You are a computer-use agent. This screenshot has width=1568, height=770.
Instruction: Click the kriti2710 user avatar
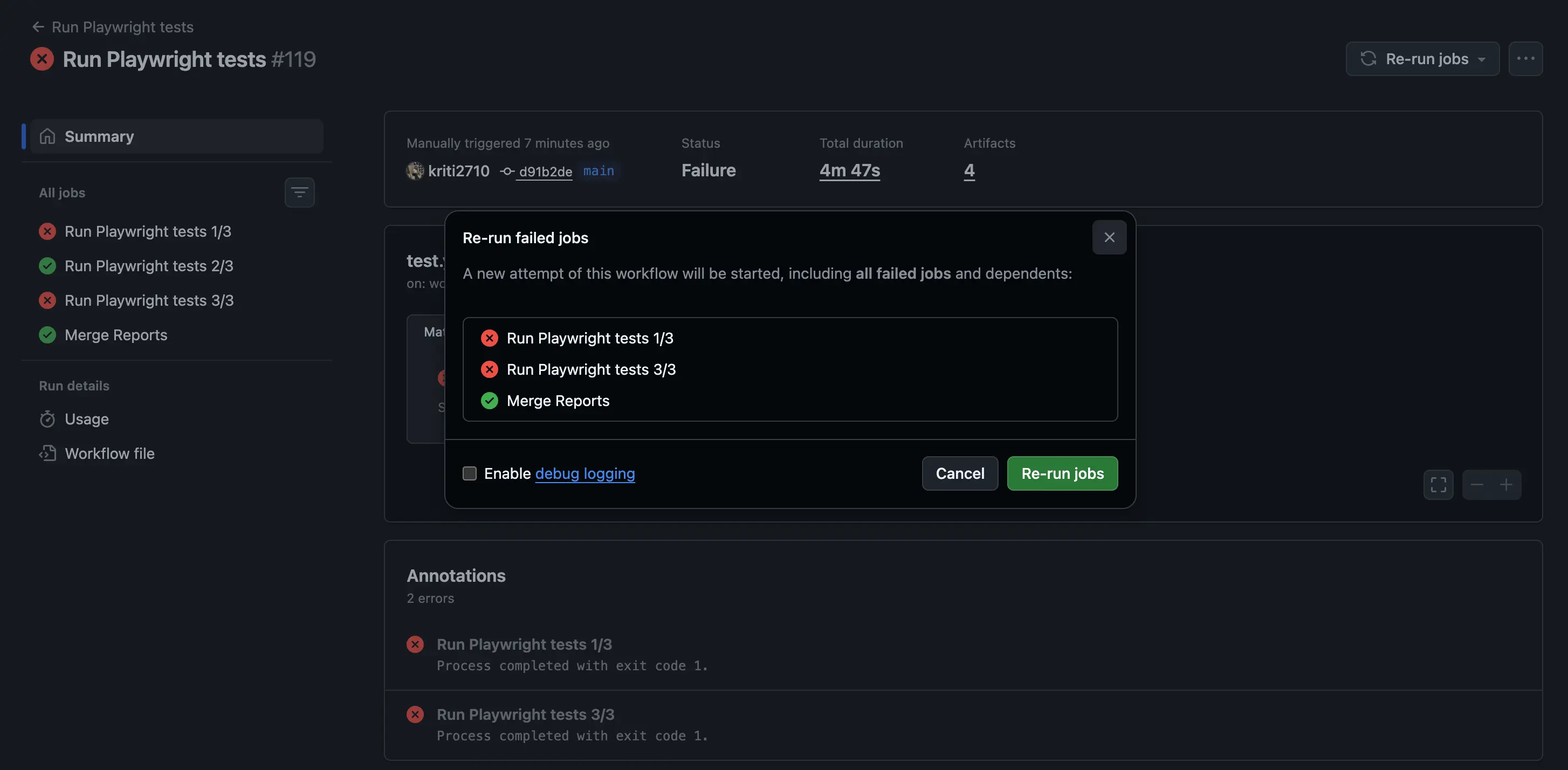click(x=415, y=171)
